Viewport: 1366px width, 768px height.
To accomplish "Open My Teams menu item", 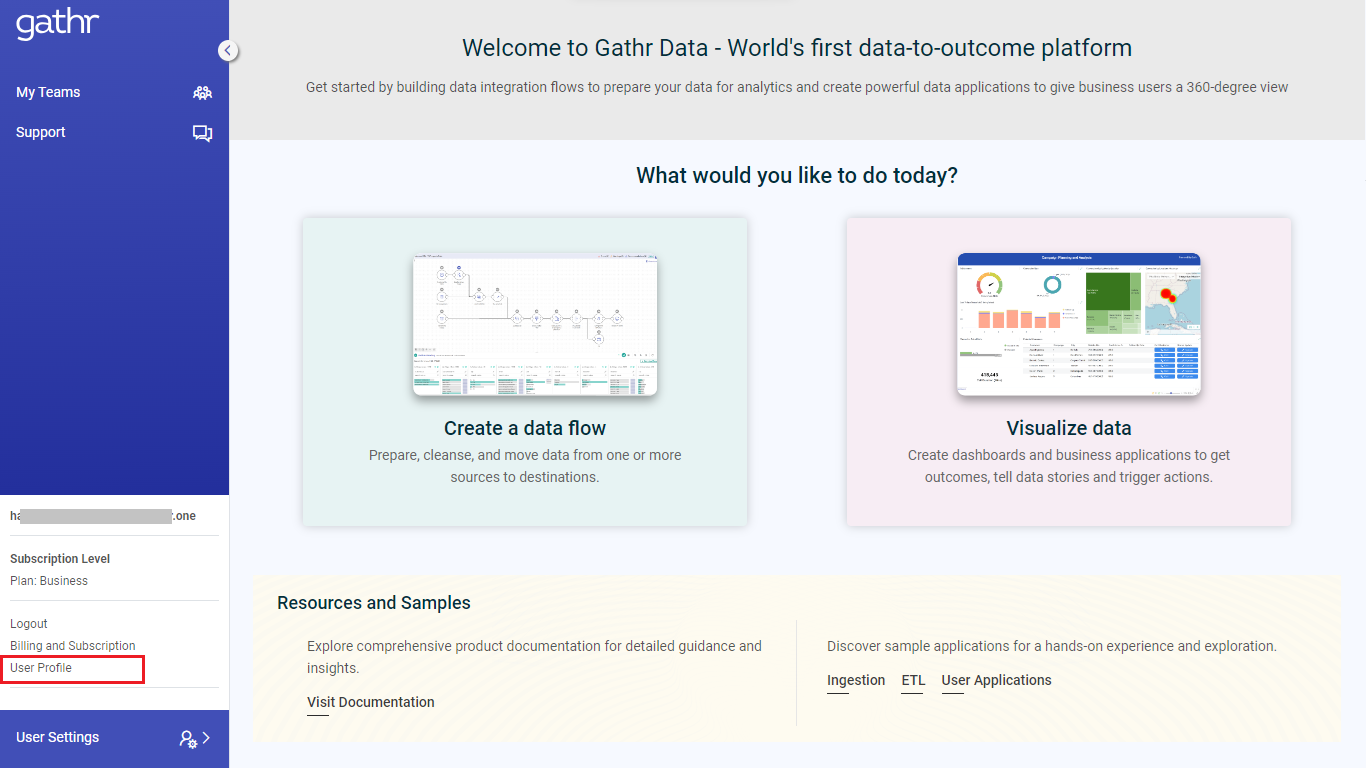I will tap(48, 92).
